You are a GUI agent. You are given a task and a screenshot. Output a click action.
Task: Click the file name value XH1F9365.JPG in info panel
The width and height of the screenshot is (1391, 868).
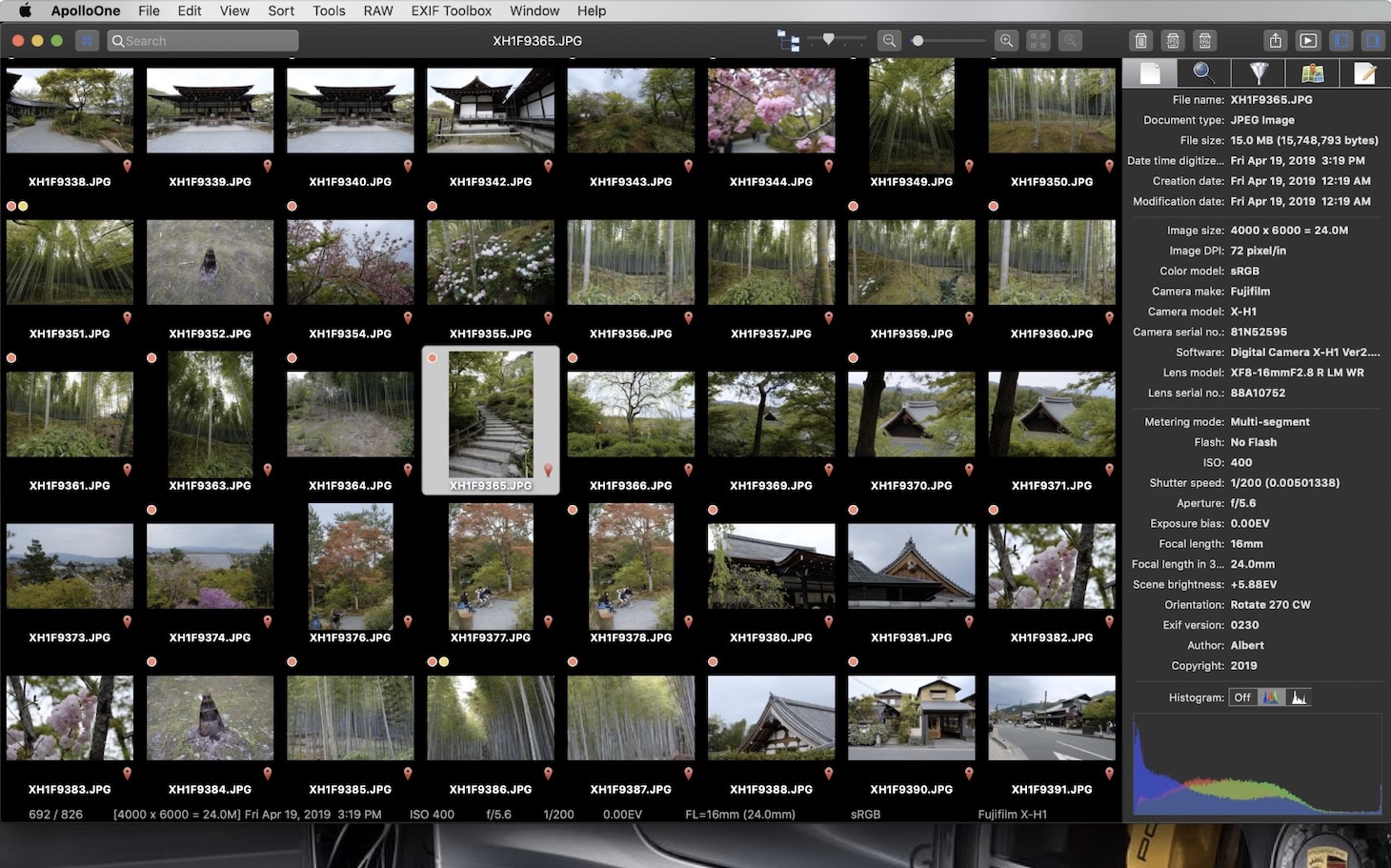tap(1271, 100)
